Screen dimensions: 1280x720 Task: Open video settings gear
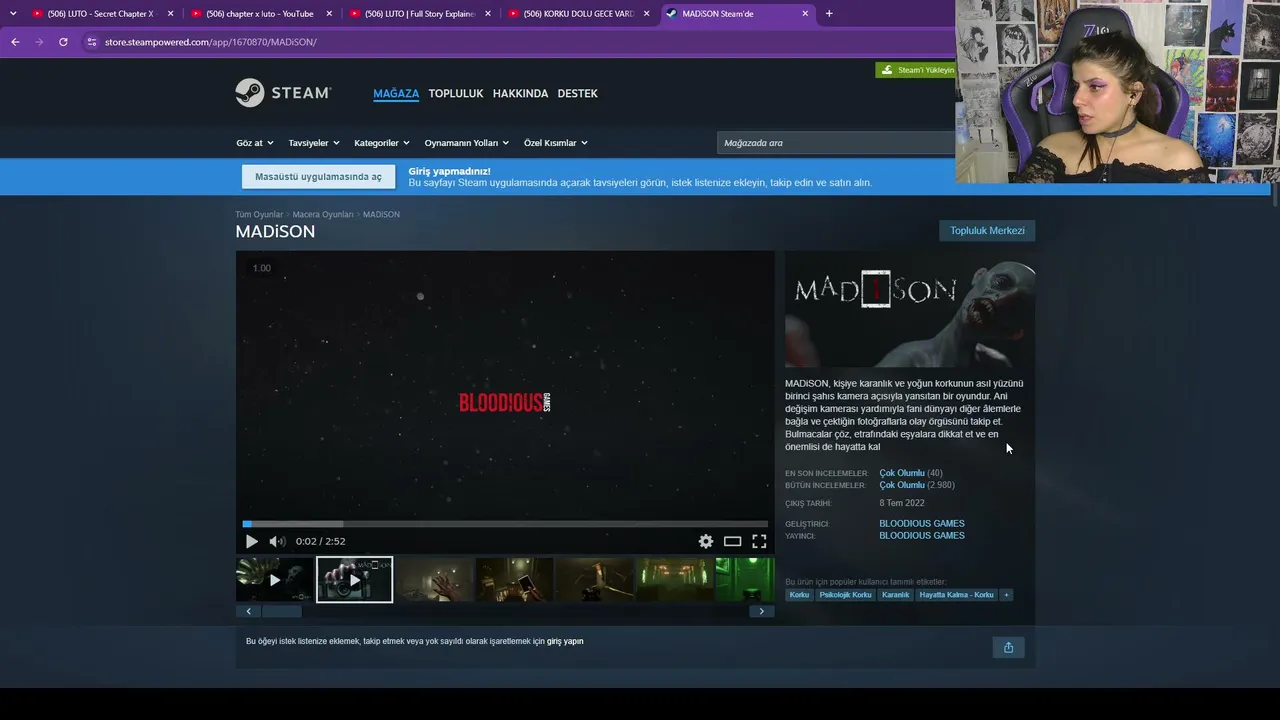[706, 541]
